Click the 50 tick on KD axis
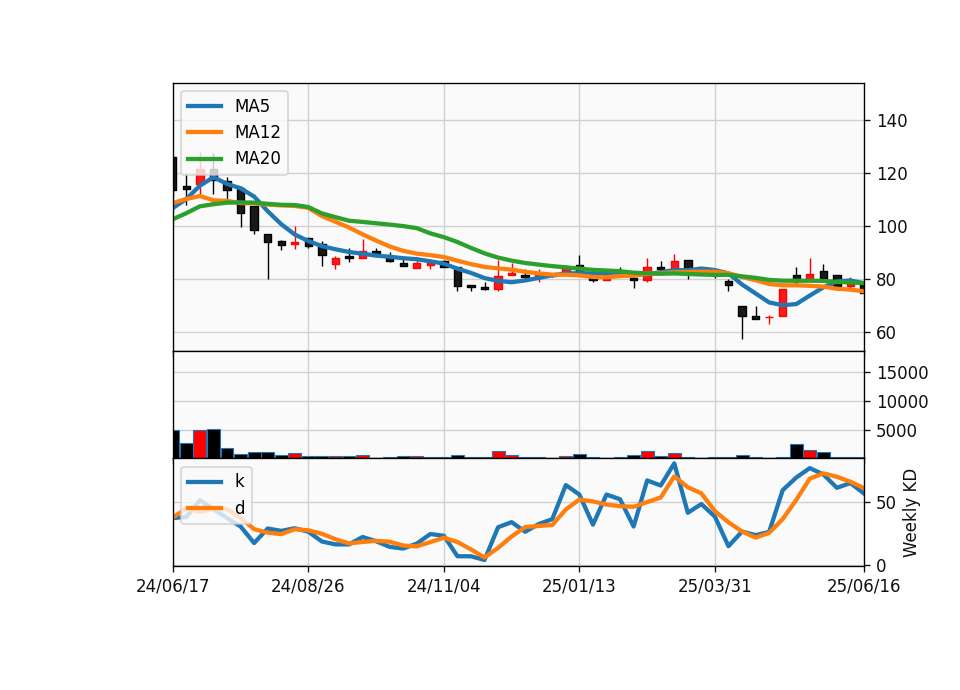The image size is (960, 690). [x=887, y=503]
